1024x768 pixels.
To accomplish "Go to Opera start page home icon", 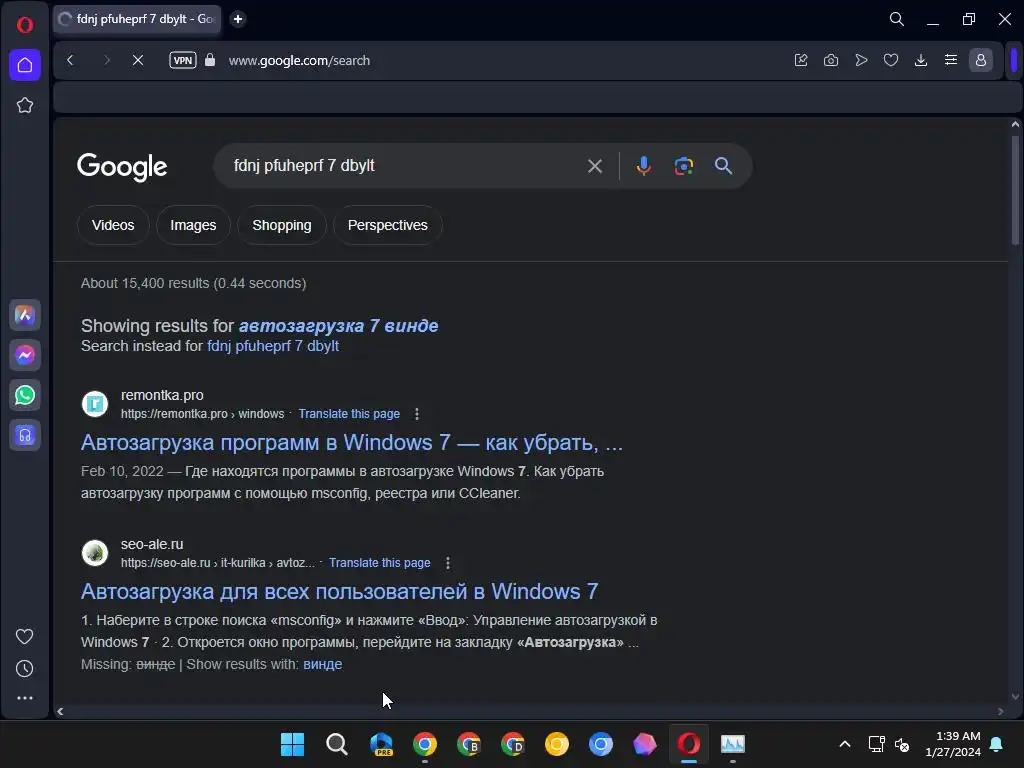I will (x=25, y=65).
